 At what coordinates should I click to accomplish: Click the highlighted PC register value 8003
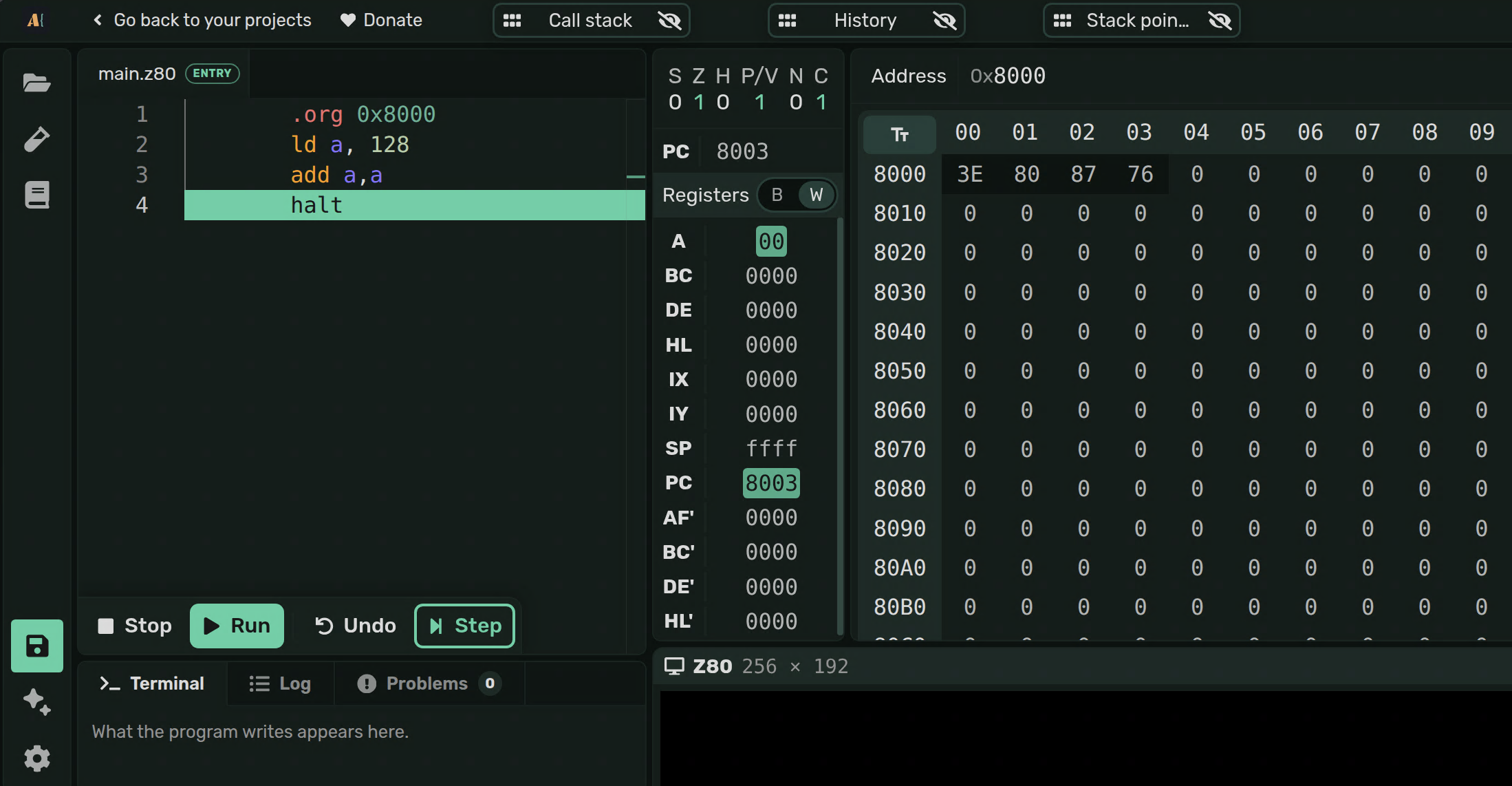click(x=771, y=483)
